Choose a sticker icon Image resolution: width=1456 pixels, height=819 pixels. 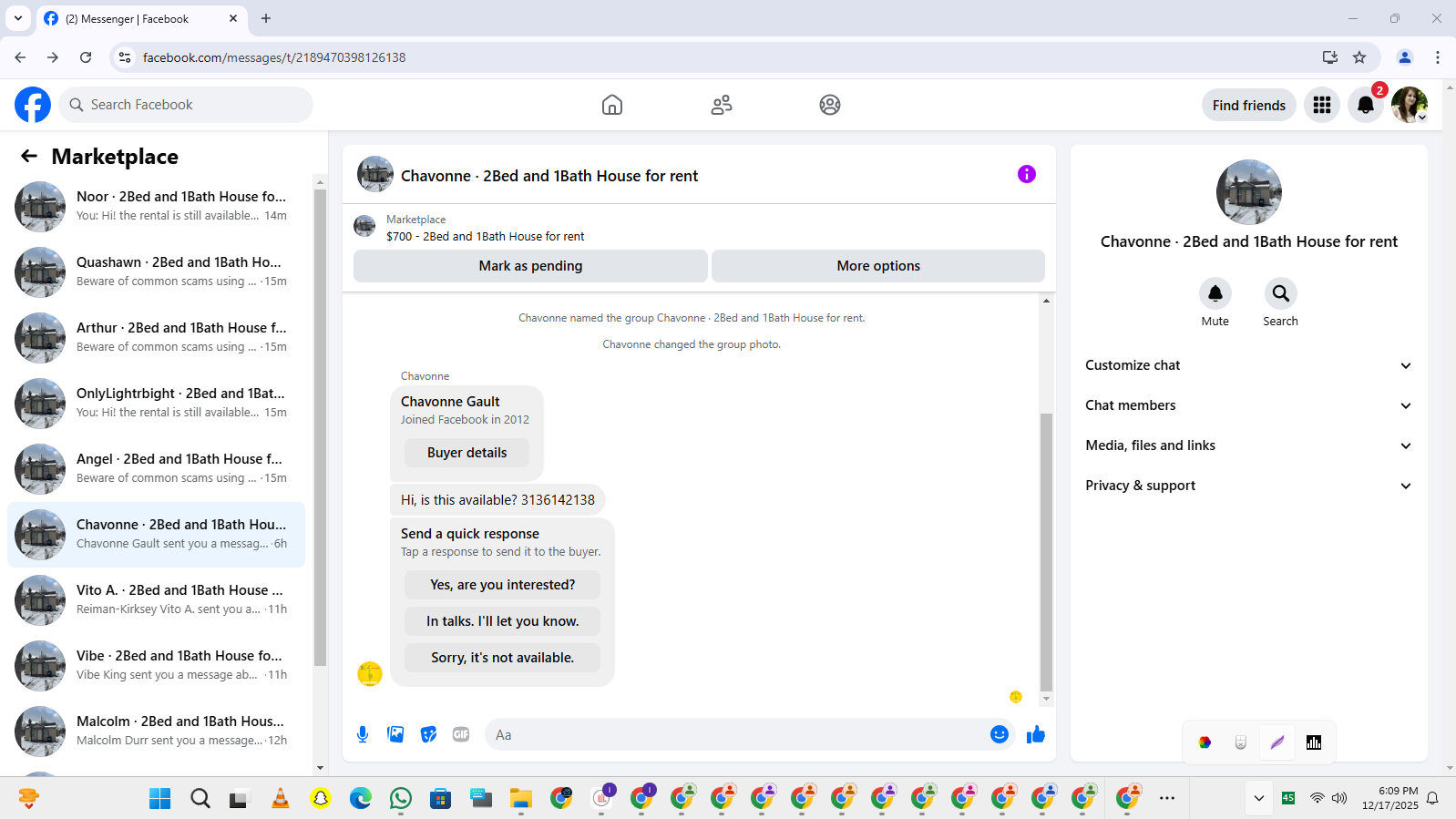[428, 734]
